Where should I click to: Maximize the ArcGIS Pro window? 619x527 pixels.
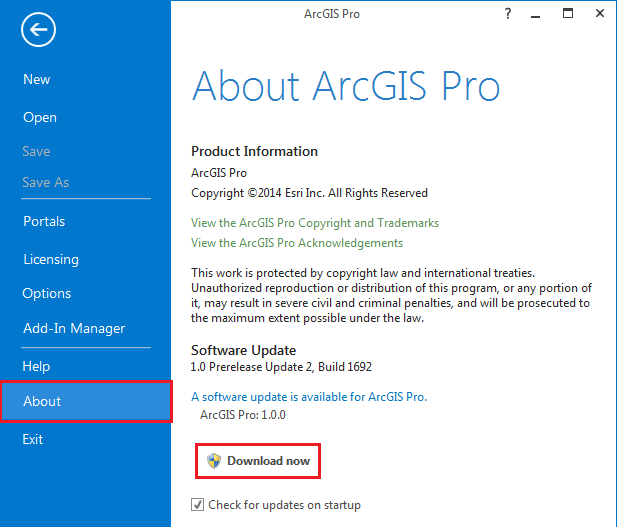pos(568,13)
